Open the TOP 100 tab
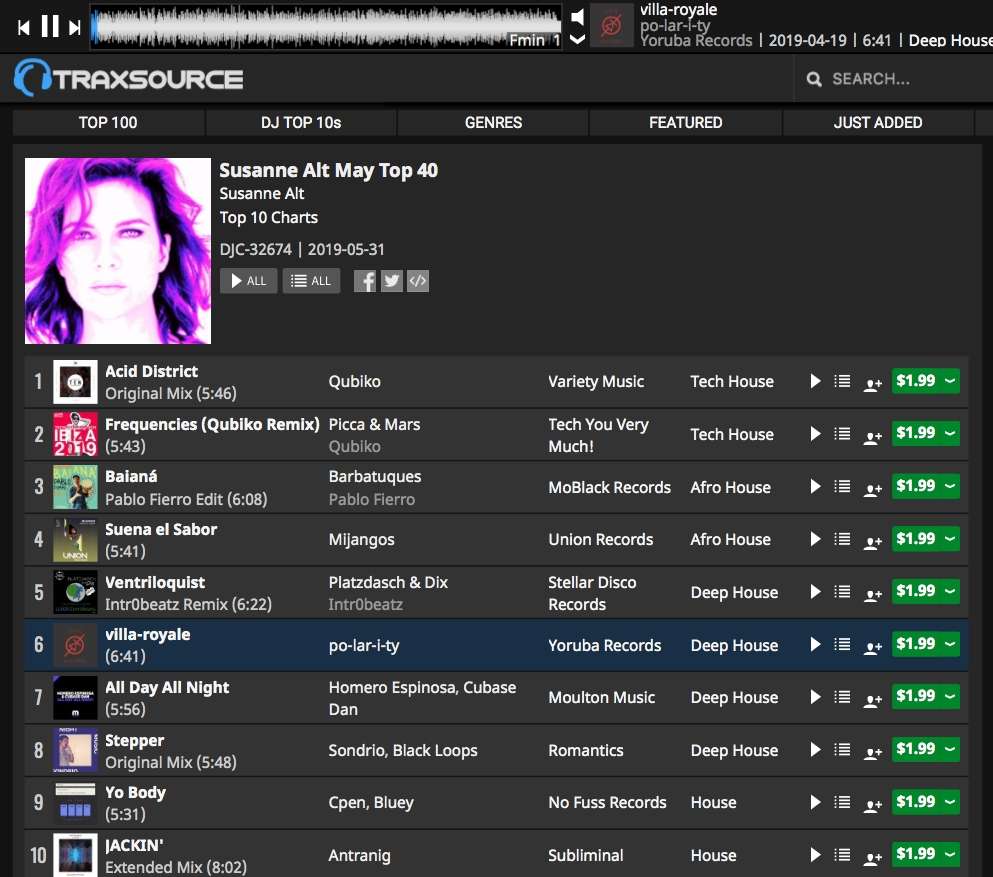 pyautogui.click(x=108, y=122)
